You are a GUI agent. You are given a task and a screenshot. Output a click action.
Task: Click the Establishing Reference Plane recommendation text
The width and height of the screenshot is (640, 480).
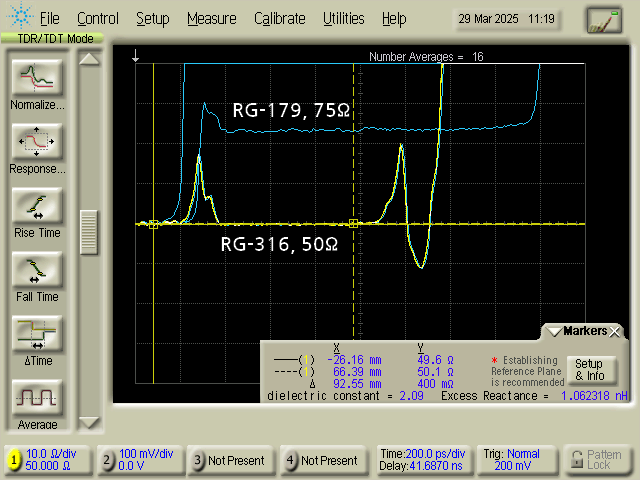pos(528,371)
